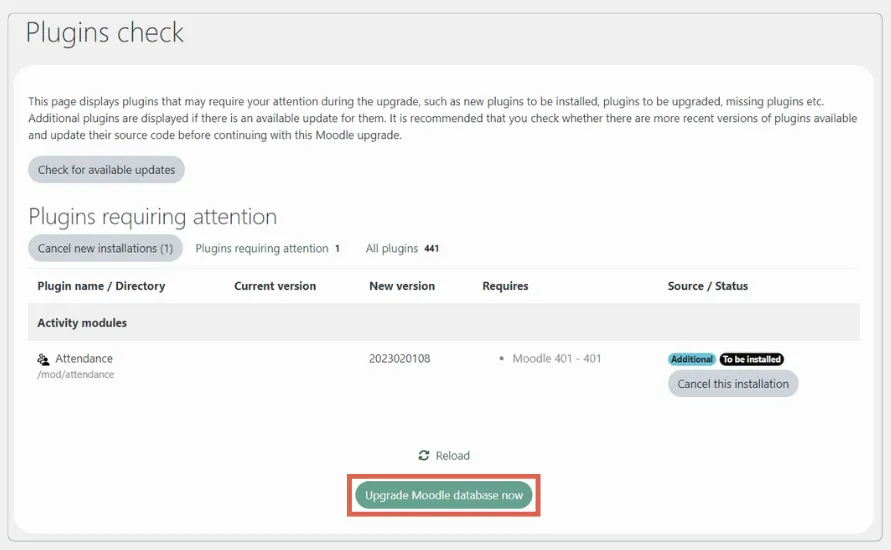
Task: Click Plugins requiring attention section heading
Action: [x=153, y=216]
